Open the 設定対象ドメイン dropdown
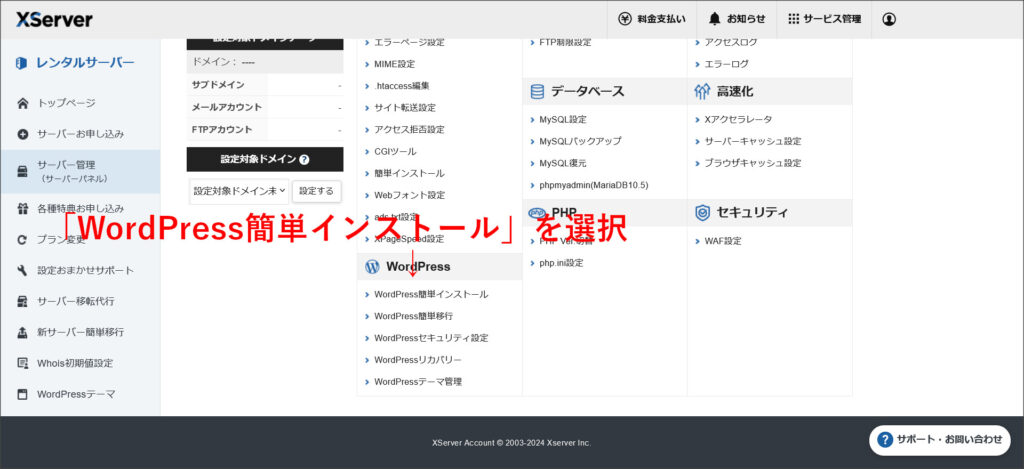1024x469 pixels. (239, 191)
